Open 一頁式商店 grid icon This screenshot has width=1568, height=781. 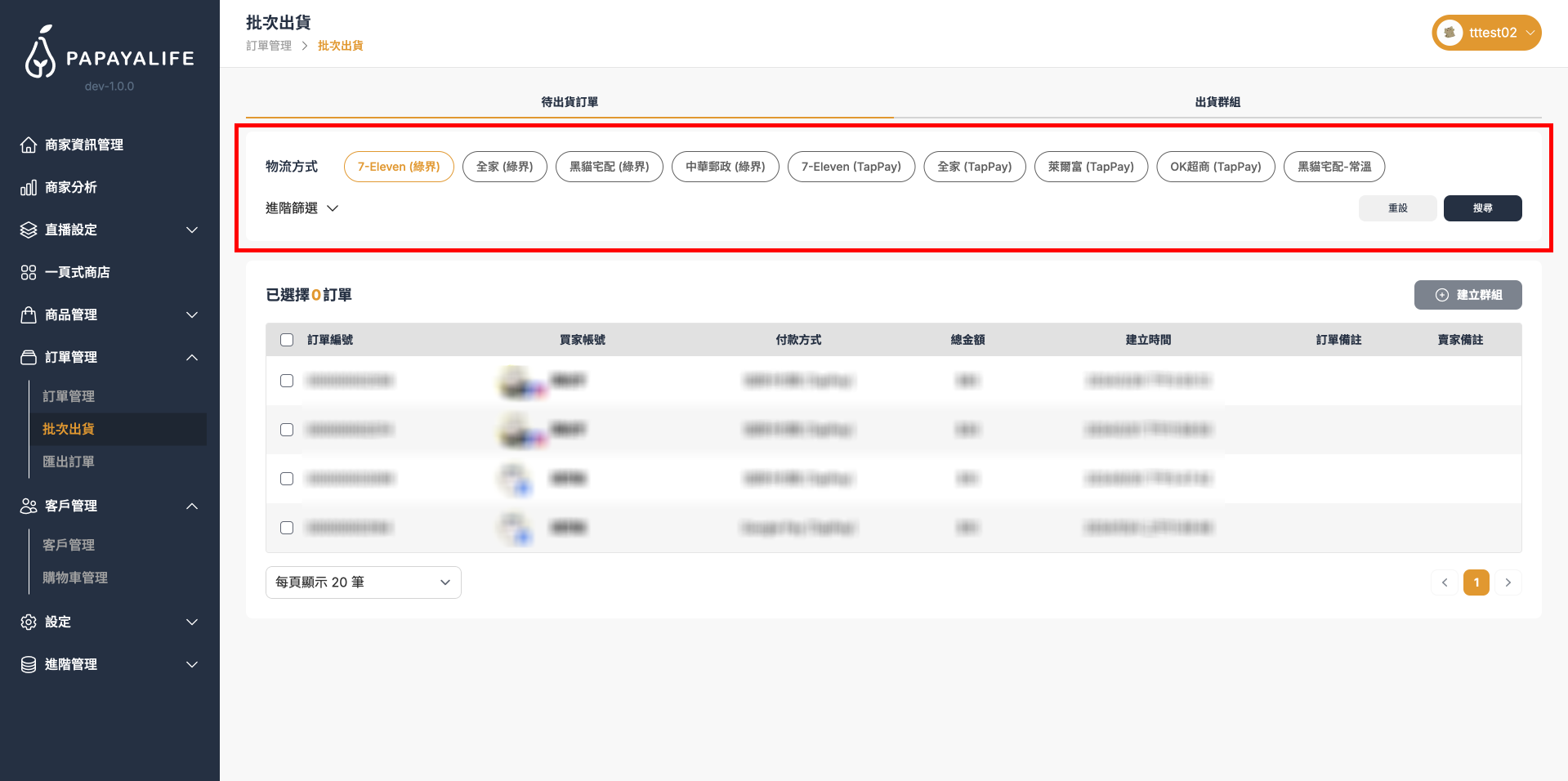point(29,272)
